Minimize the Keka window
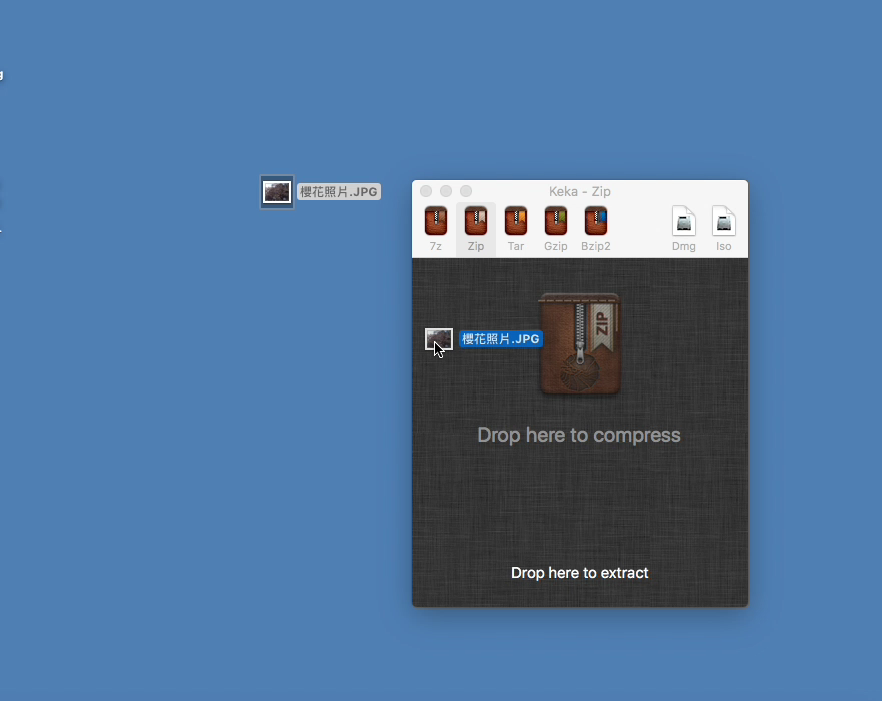 point(446,191)
